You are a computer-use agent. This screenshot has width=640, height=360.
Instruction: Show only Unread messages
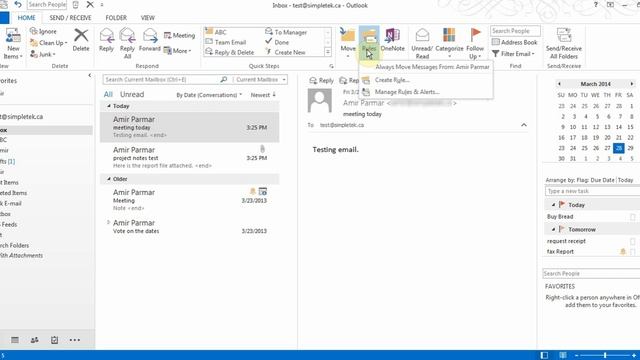132,94
